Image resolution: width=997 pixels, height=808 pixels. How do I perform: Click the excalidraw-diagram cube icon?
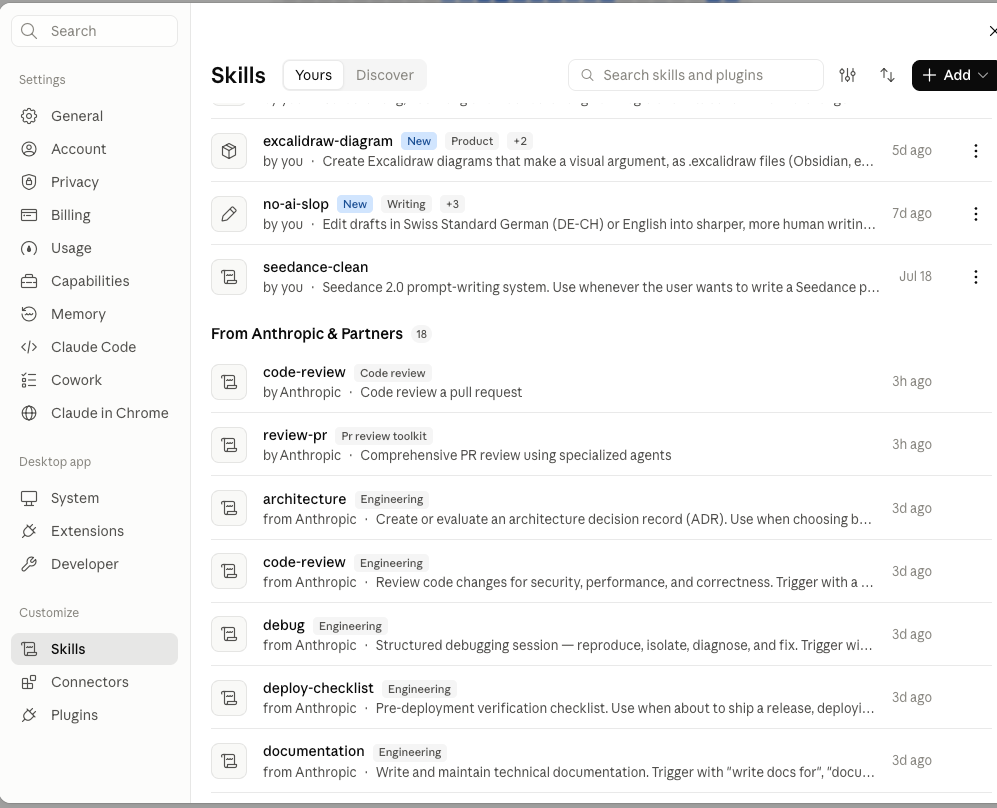click(229, 151)
